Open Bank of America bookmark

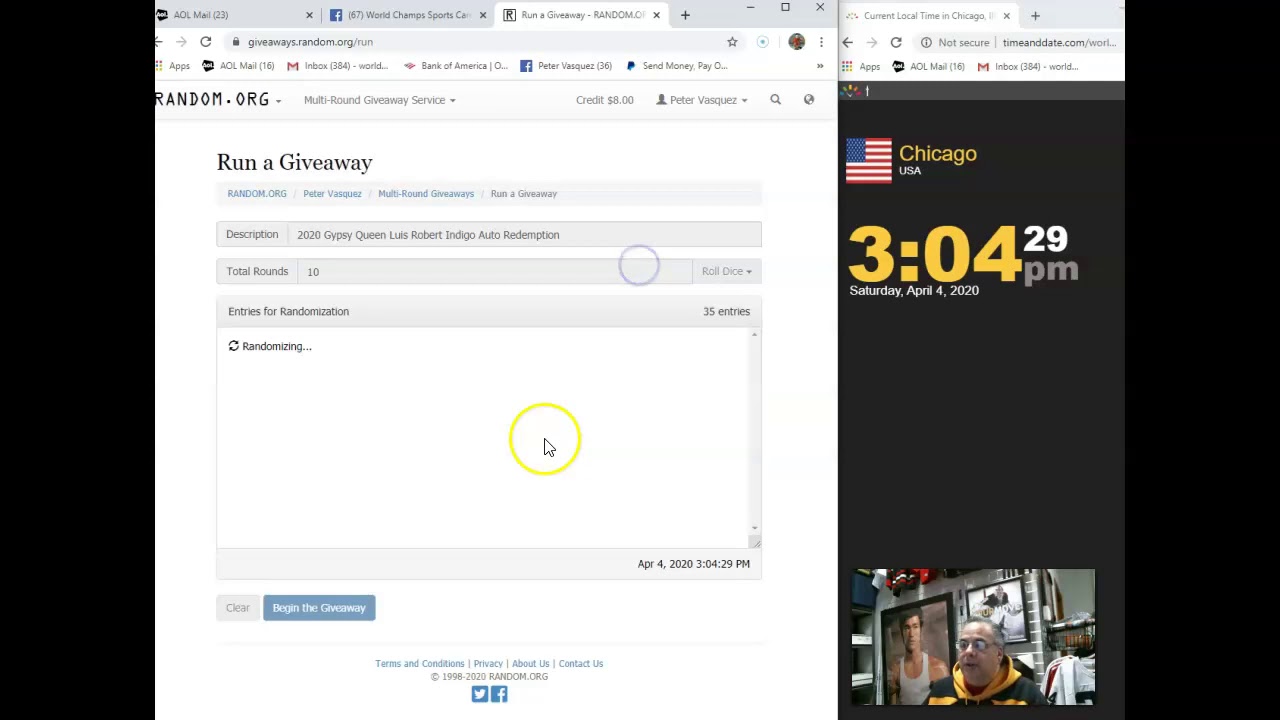coord(455,66)
